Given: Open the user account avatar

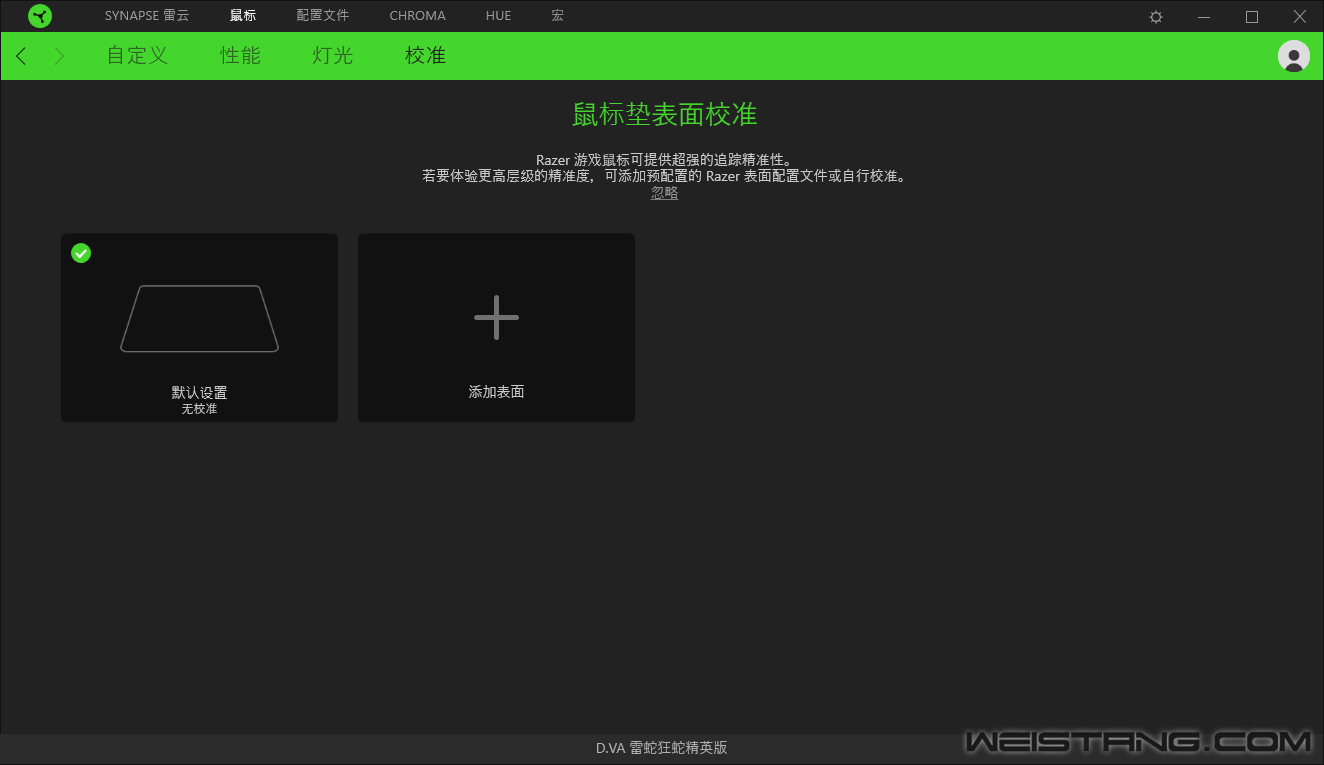Looking at the screenshot, I should (x=1293, y=56).
